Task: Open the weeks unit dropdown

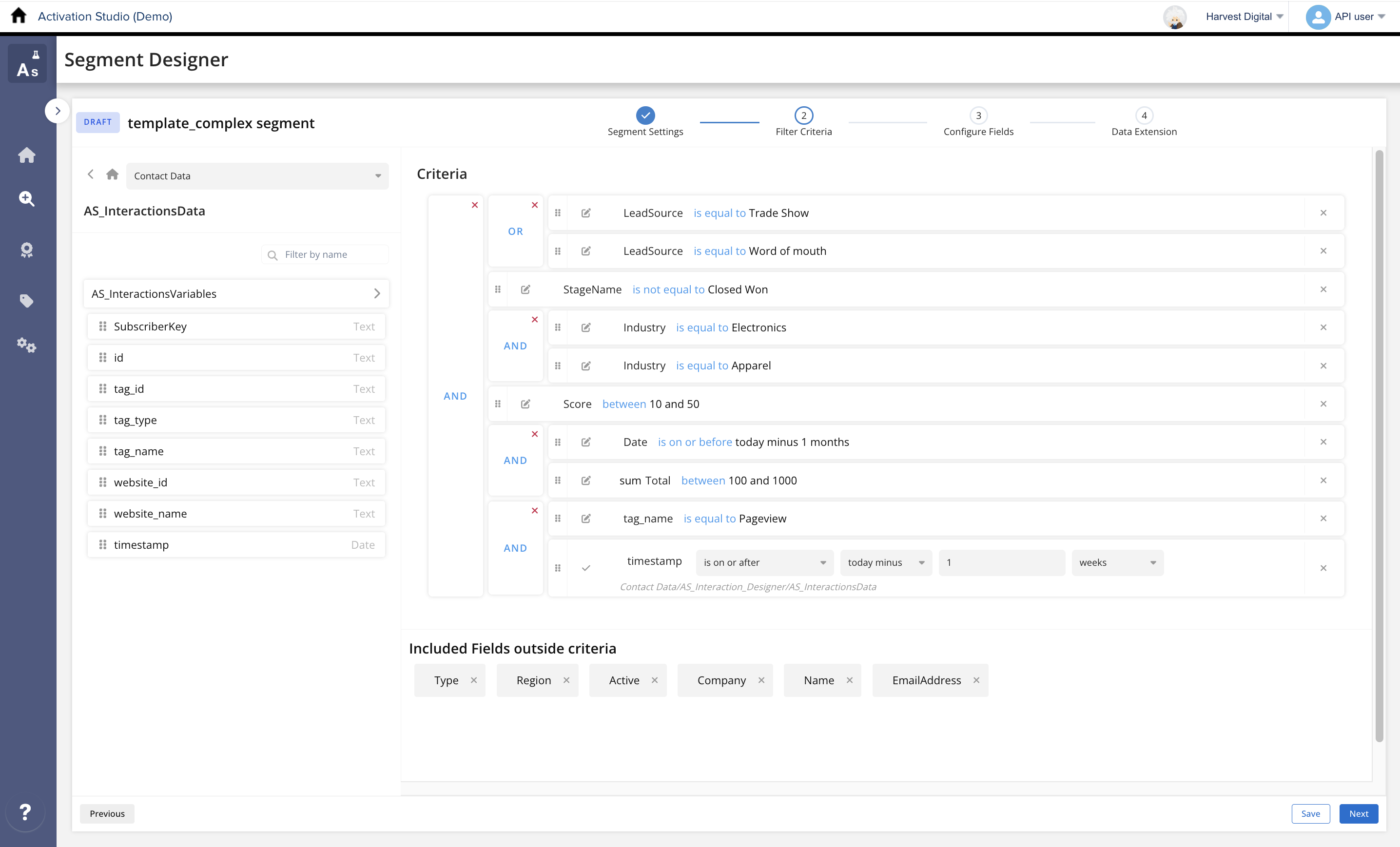Action: (x=1116, y=562)
